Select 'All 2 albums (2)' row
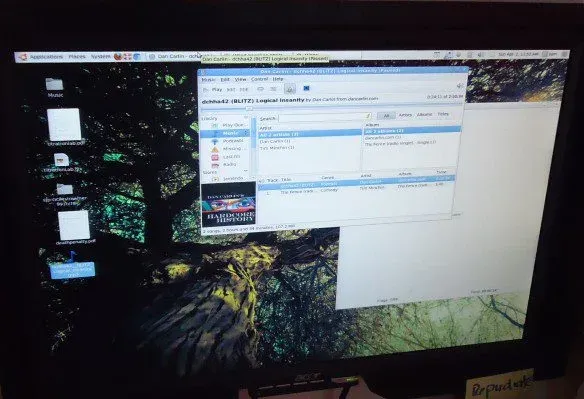This screenshot has width=584, height=399. tap(412, 131)
